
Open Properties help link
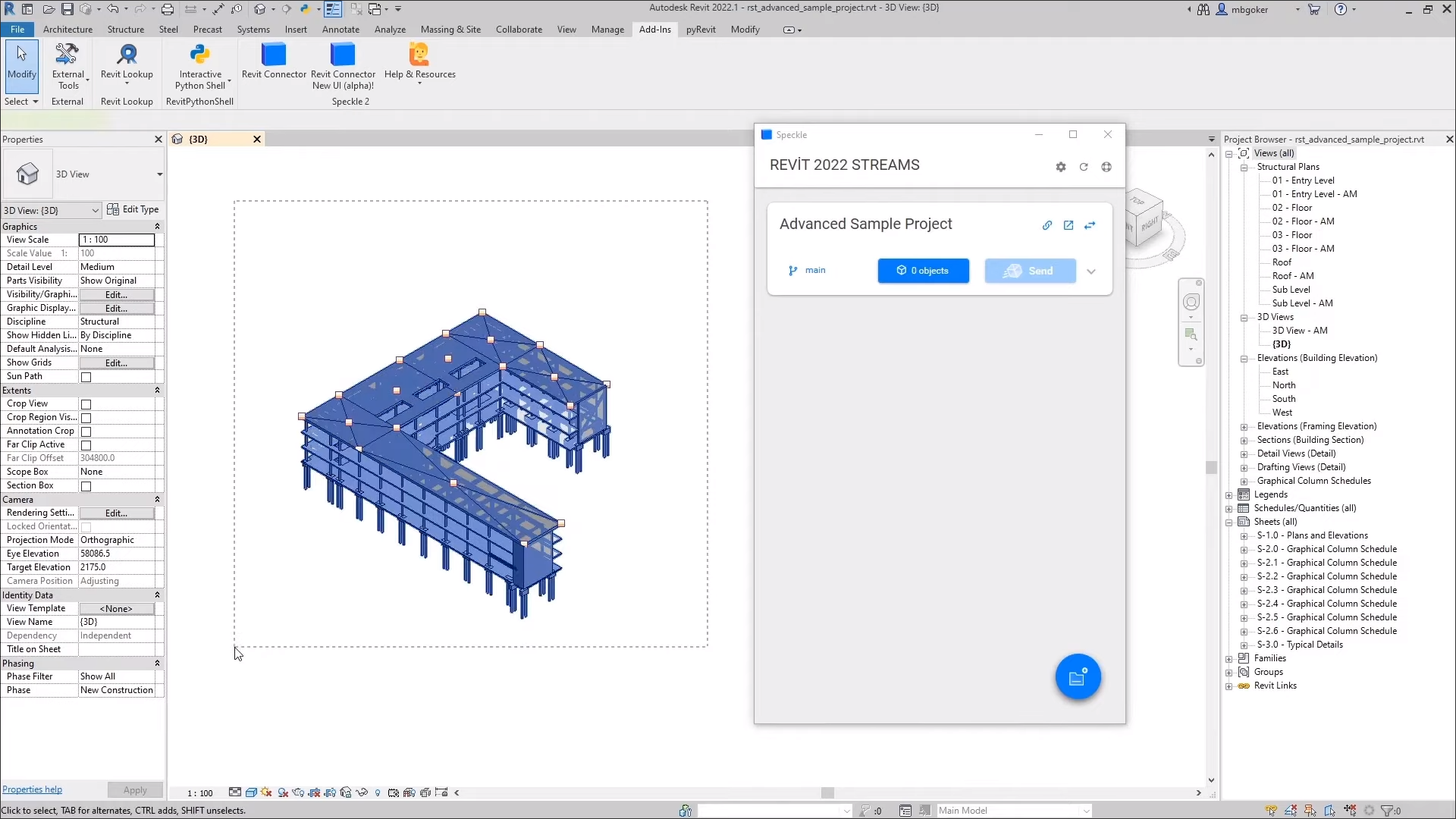pos(32,789)
